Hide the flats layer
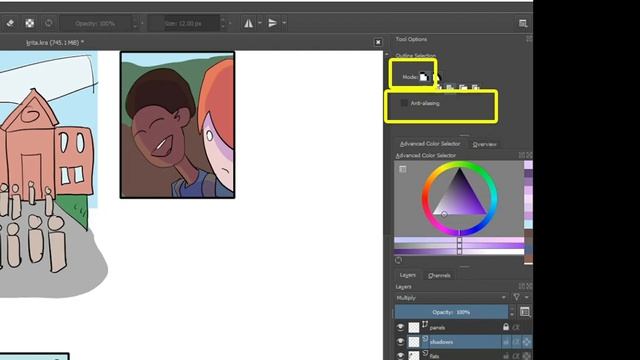640x360 pixels. coord(400,356)
